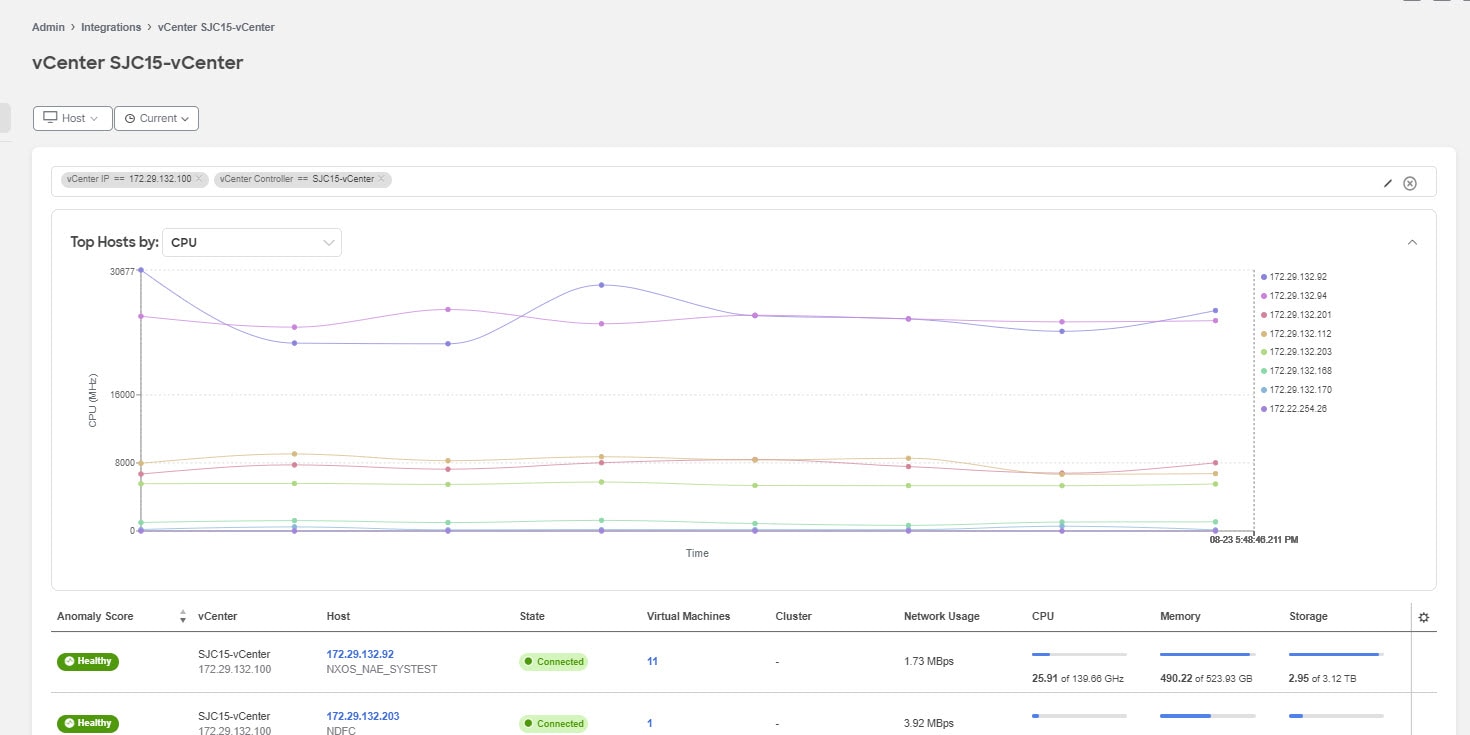Image resolution: width=1470 pixels, height=735 pixels.
Task: Click Connected state for 172.29.132.203
Action: tap(553, 723)
